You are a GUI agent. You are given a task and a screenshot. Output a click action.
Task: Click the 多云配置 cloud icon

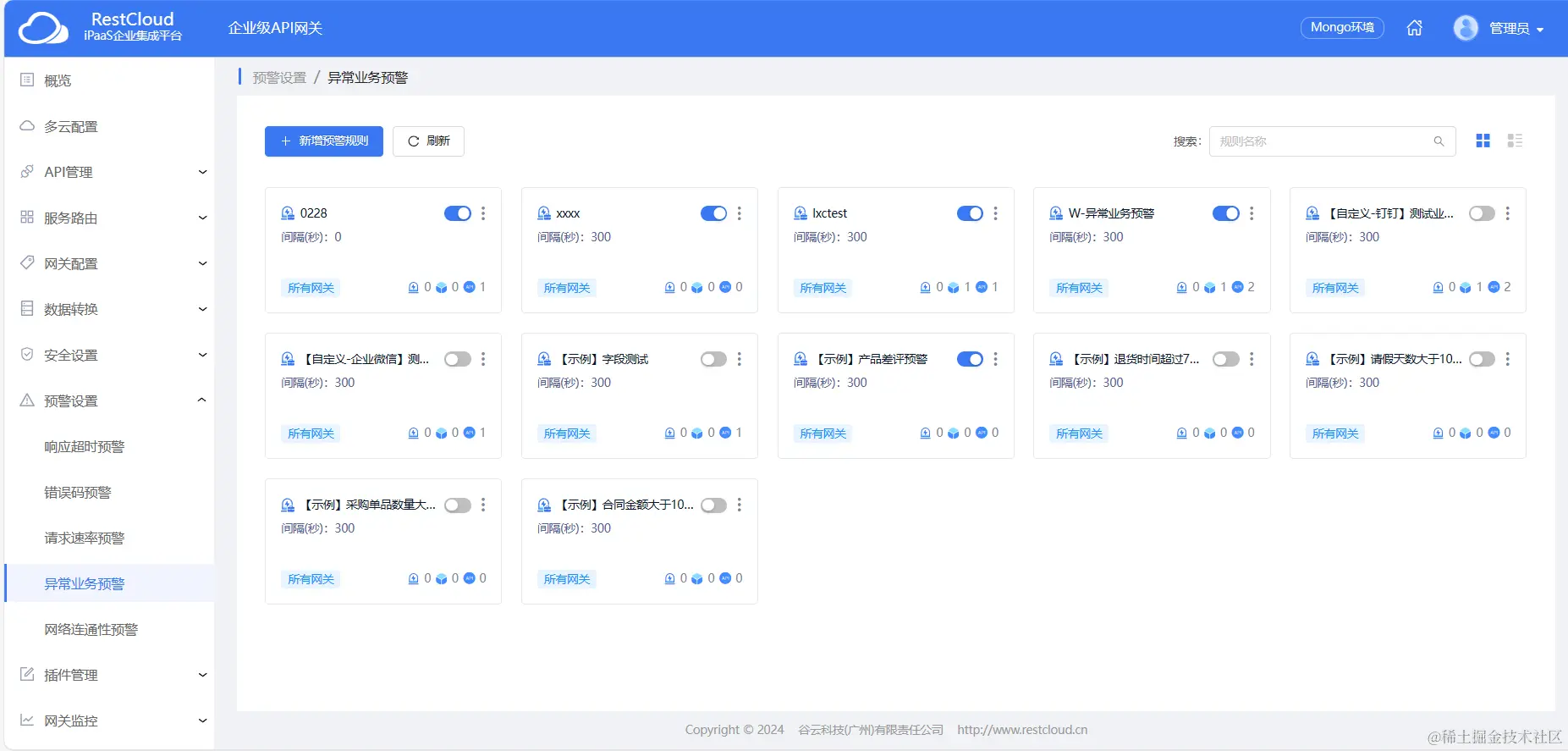tap(27, 125)
